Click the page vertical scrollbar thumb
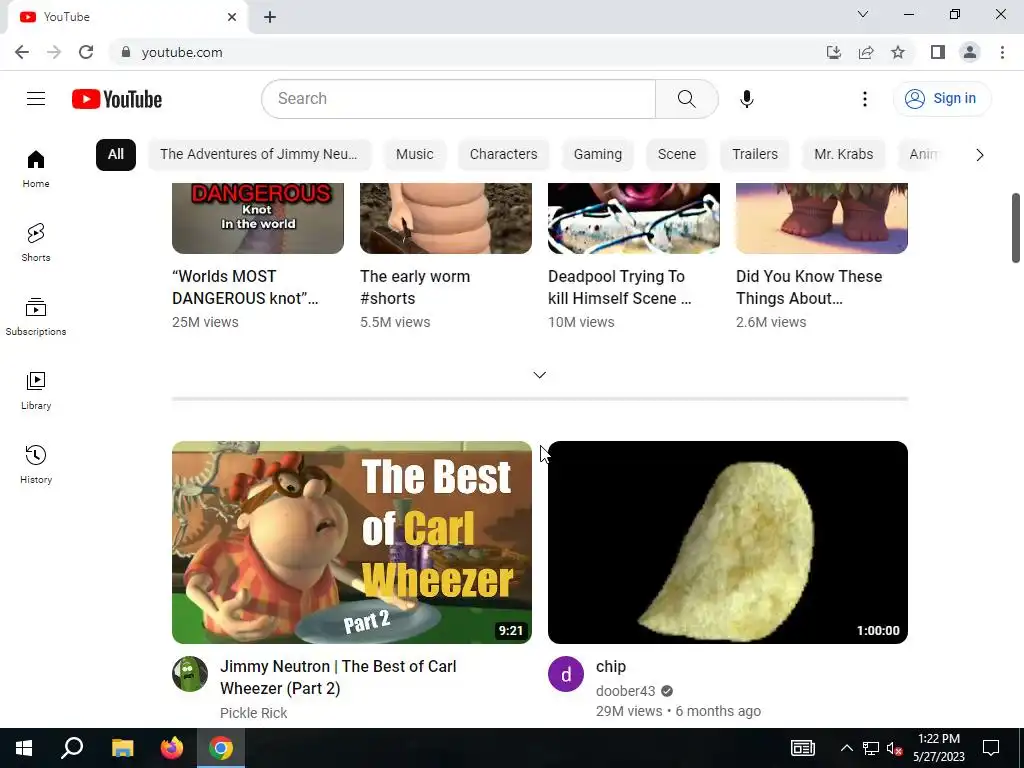The width and height of the screenshot is (1024, 768). 1016,228
